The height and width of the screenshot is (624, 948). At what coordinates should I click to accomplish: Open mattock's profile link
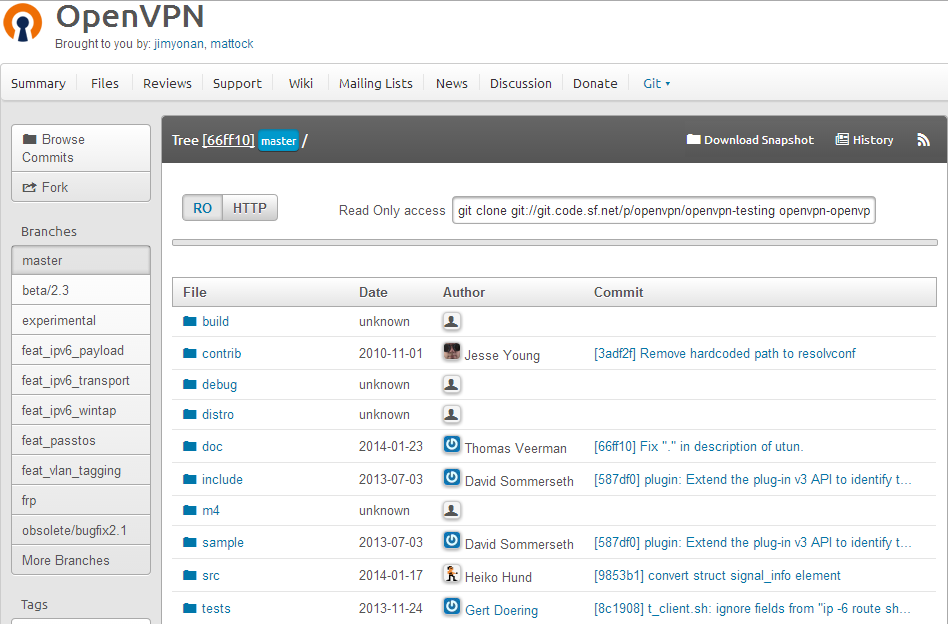point(232,44)
